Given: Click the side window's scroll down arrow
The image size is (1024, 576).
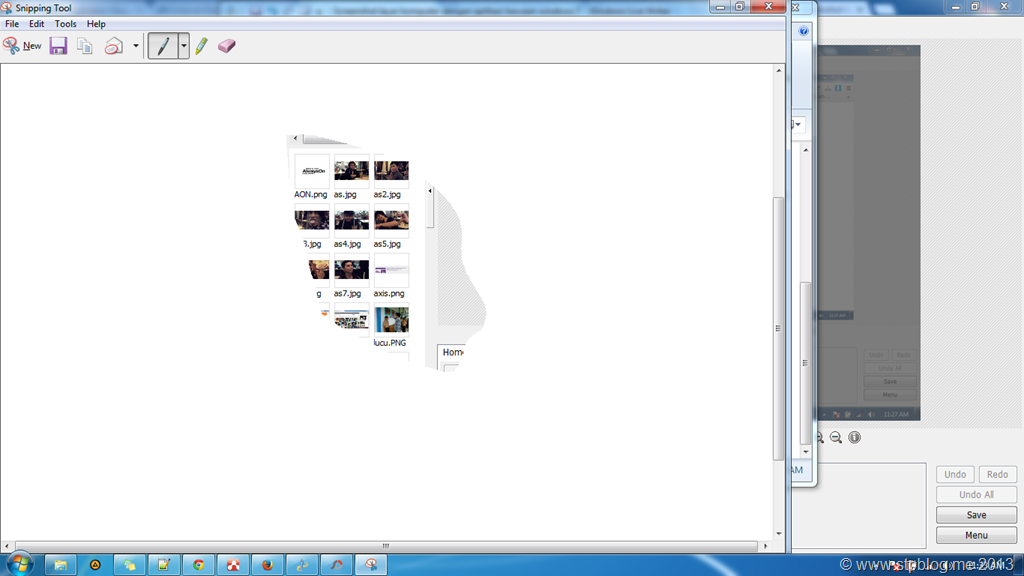Looking at the screenshot, I should tap(806, 451).
